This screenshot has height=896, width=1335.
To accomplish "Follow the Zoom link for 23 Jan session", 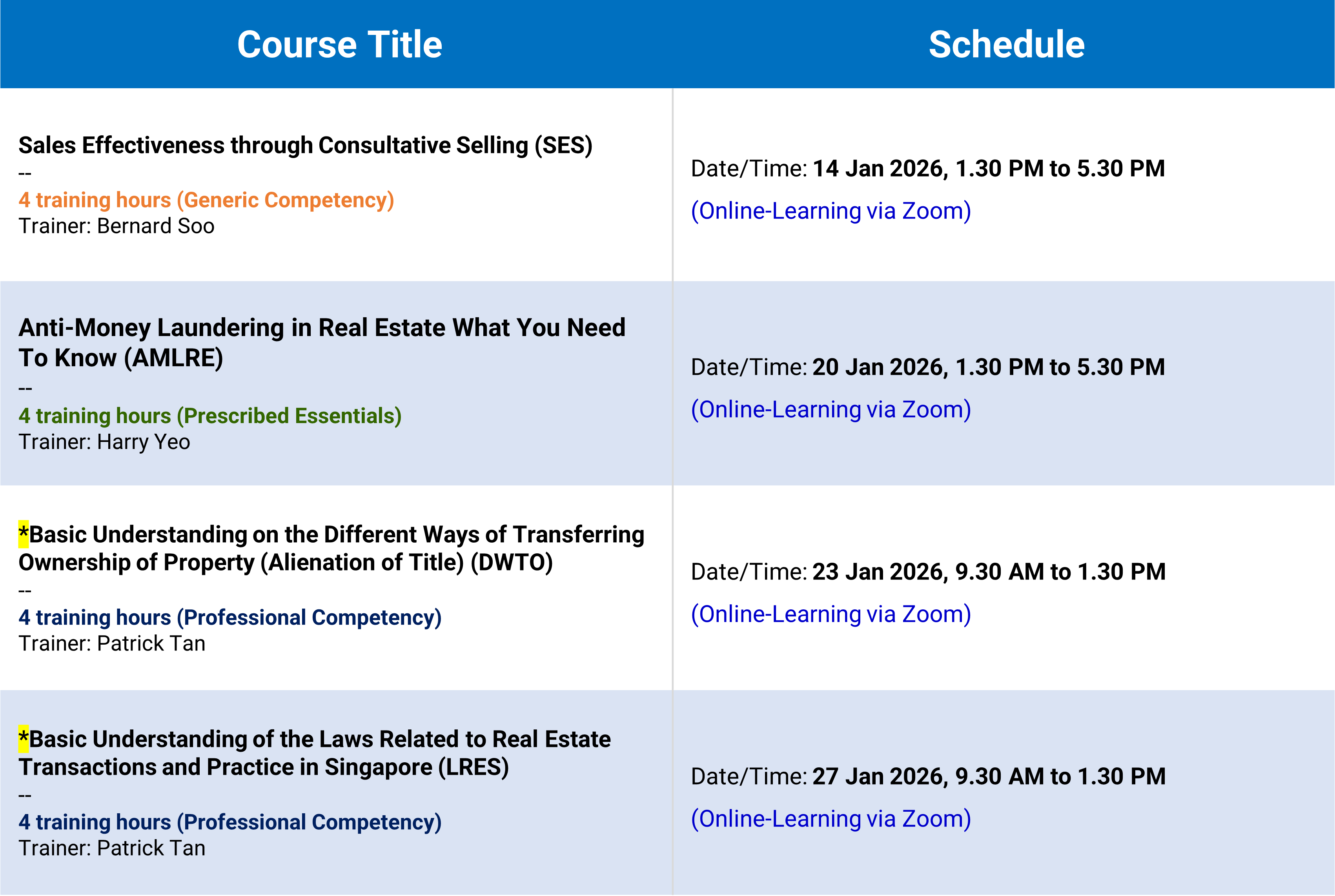I will click(831, 614).
